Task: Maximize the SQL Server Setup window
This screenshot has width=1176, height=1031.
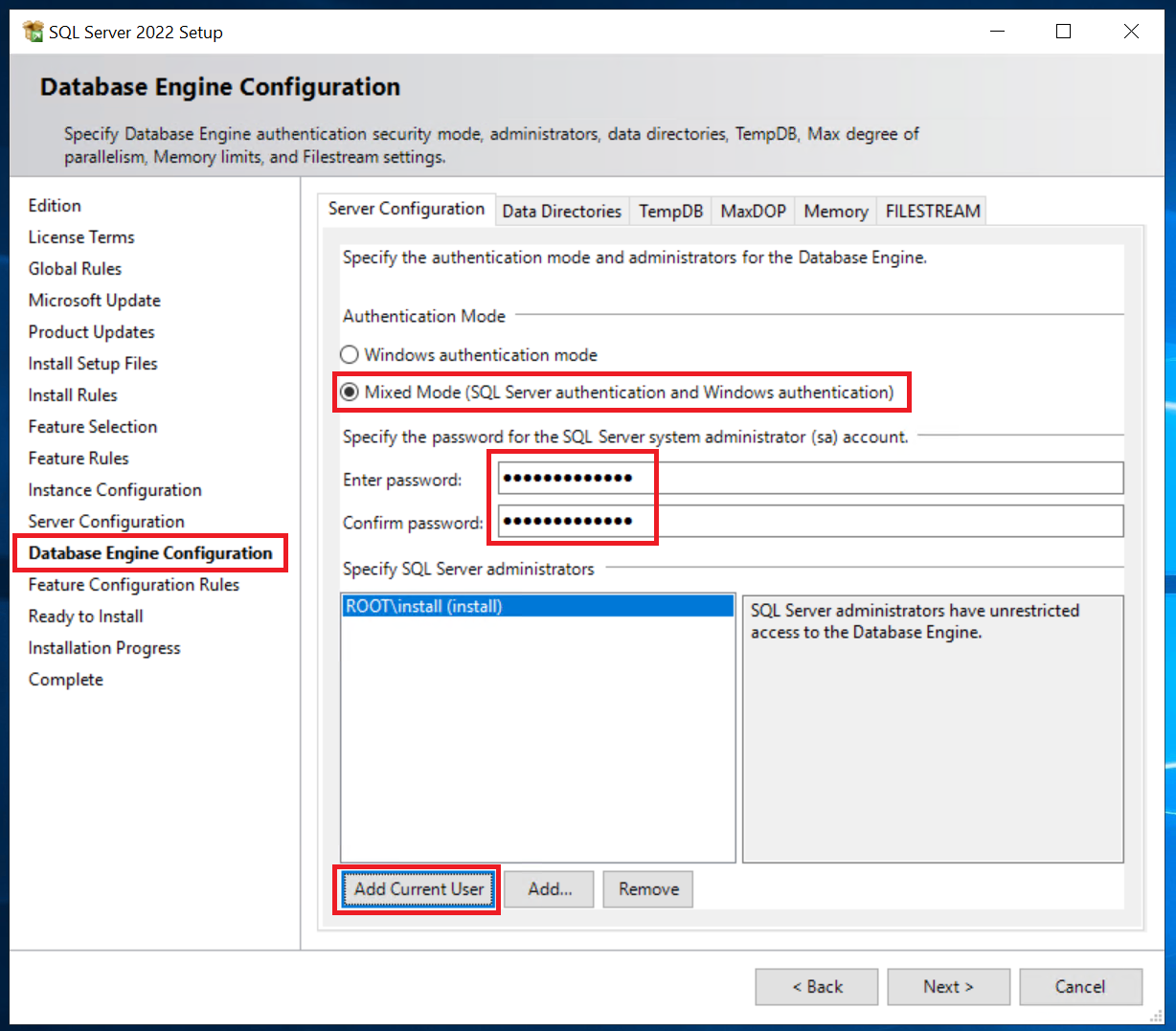Action: [x=1063, y=32]
